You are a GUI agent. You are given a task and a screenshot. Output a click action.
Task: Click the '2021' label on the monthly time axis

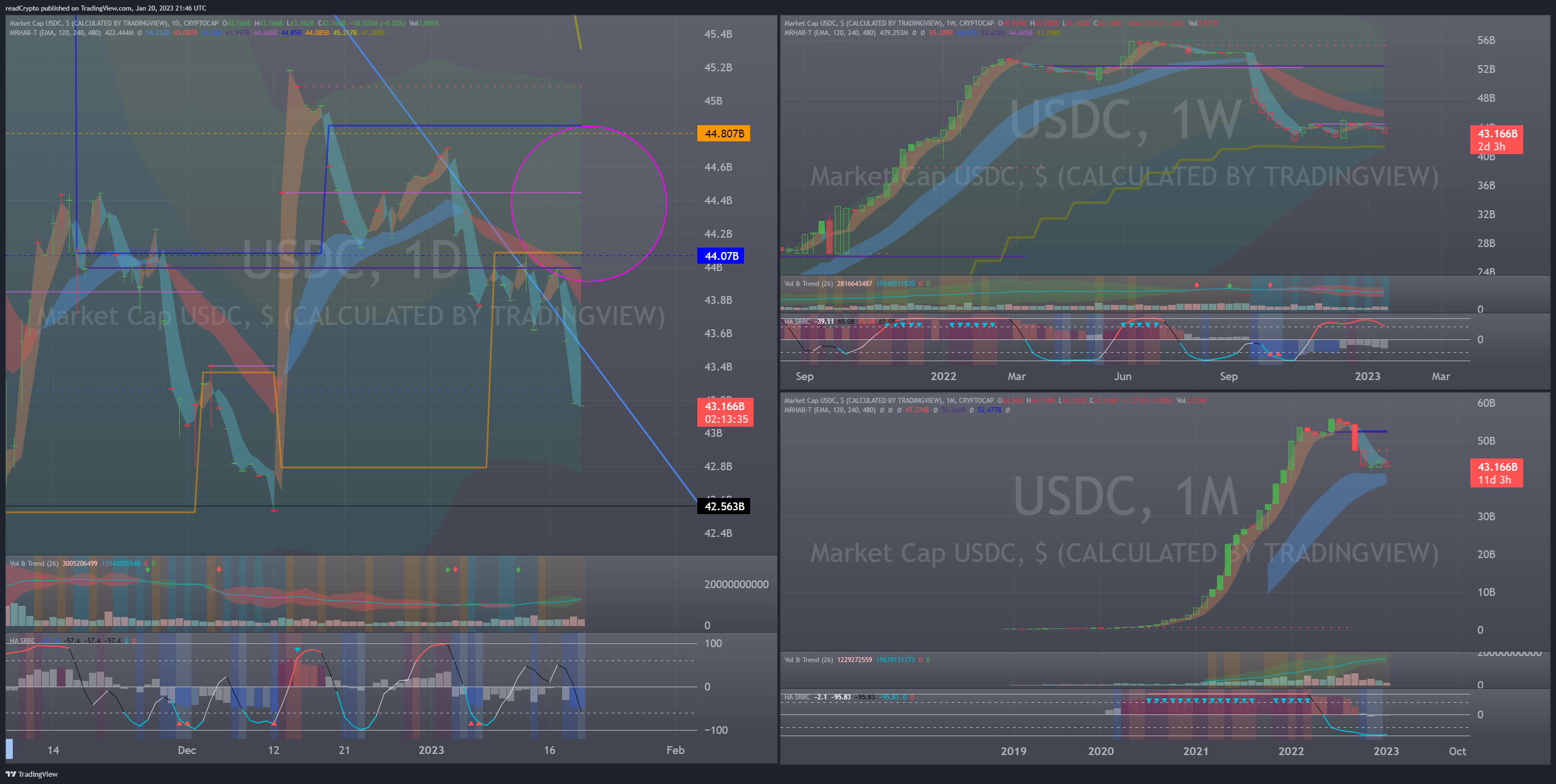coord(1196,751)
